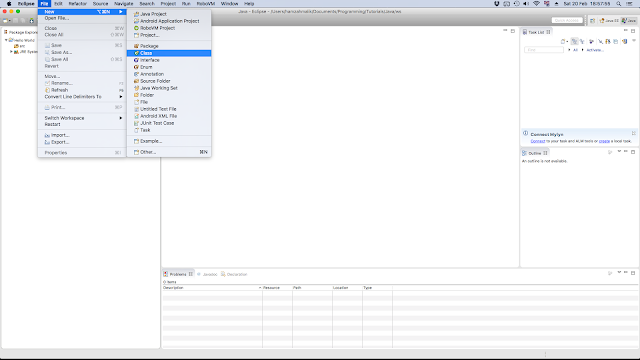Choose Class in the New submenu

pyautogui.click(x=169, y=53)
